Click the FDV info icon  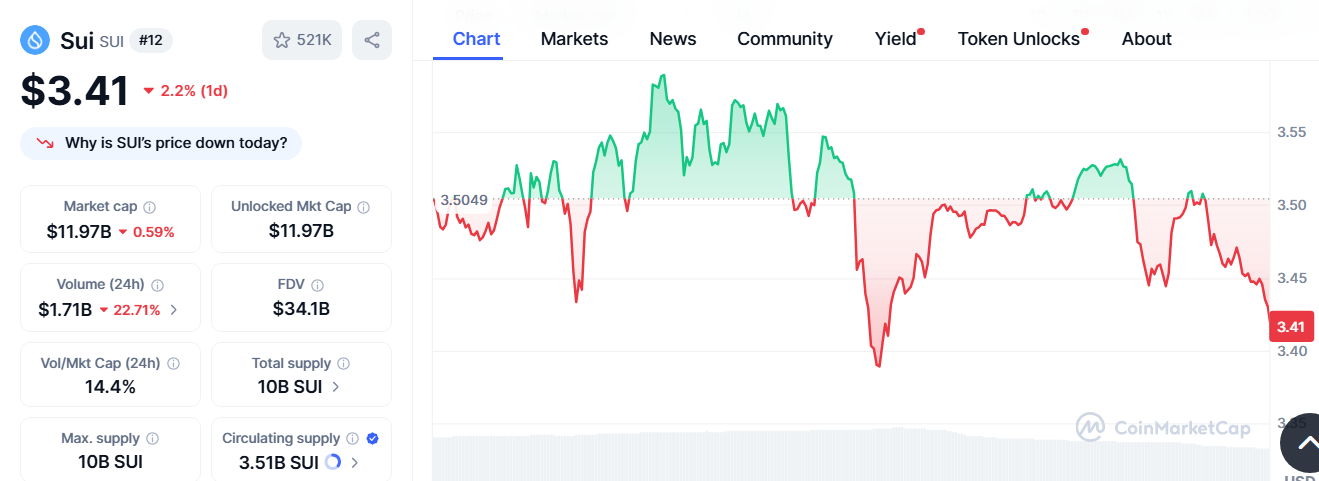317,285
